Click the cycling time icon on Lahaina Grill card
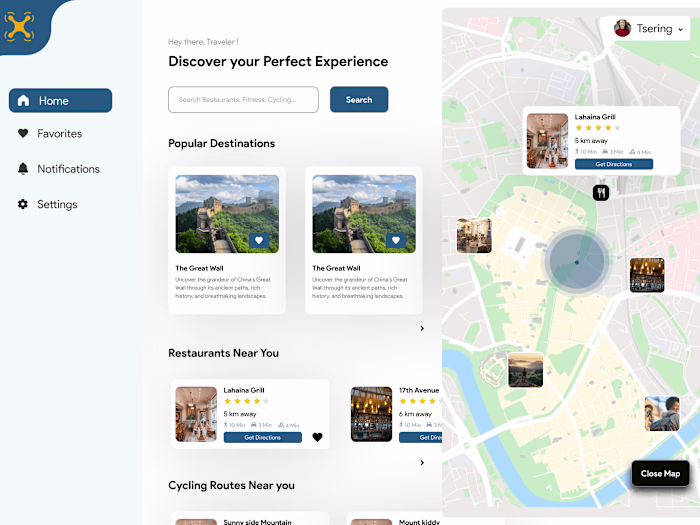Viewport: 700px width, 525px height. [x=281, y=425]
